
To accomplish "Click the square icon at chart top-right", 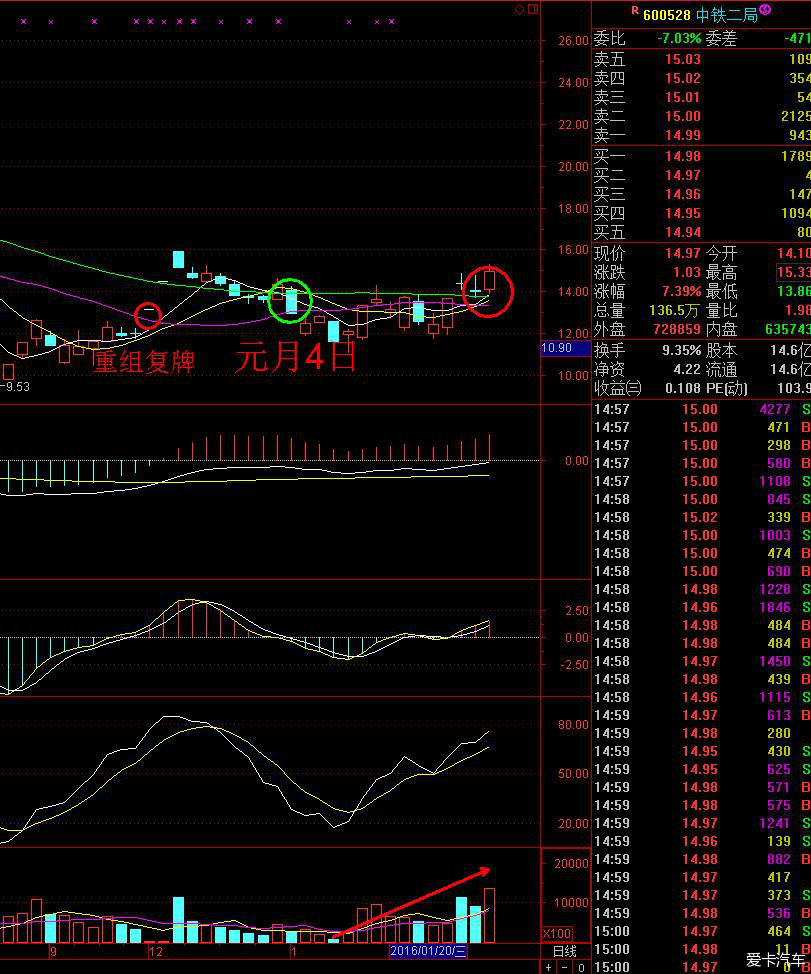I will coord(532,9).
